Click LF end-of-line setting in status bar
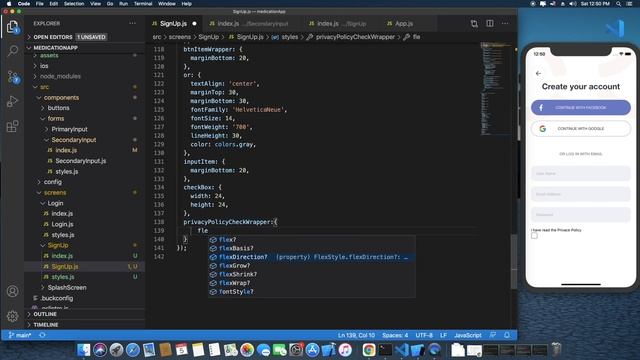640x360 pixels. point(443,335)
